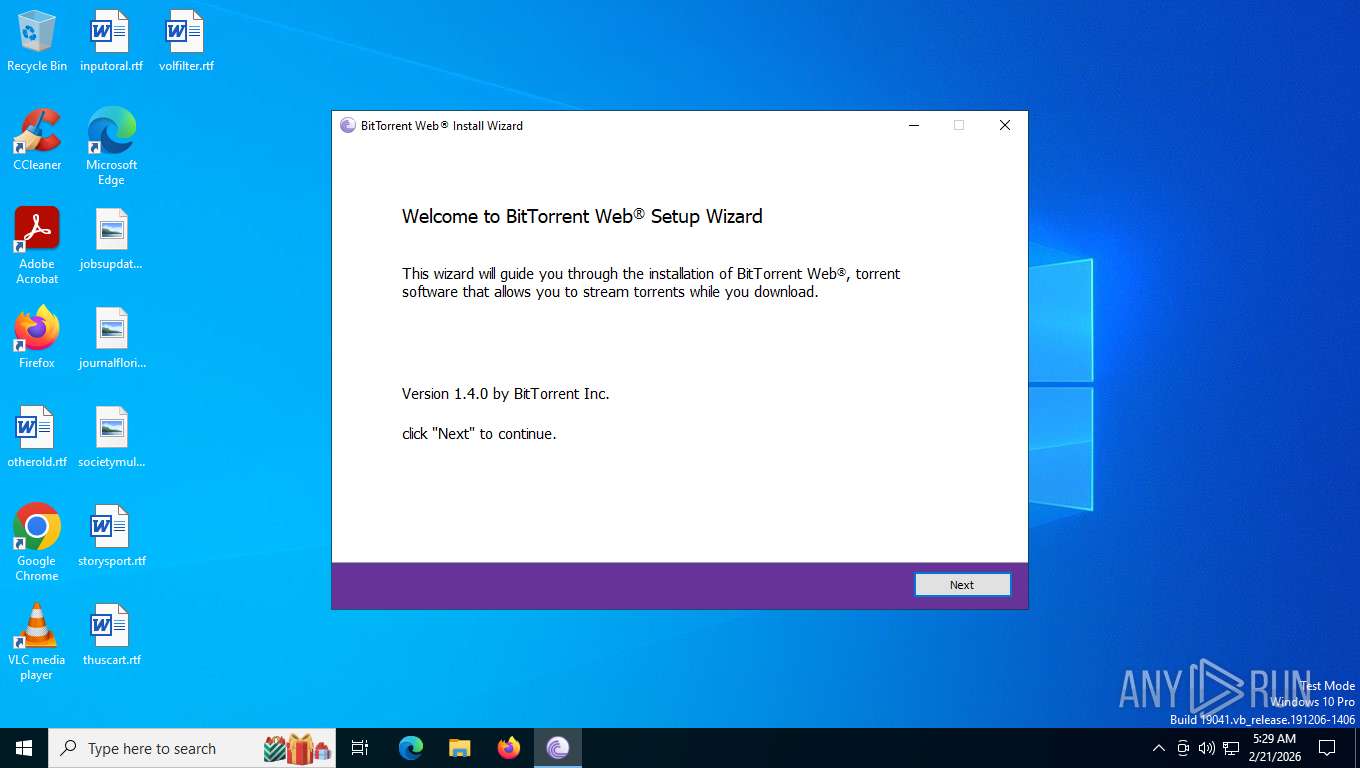Select the societymul... image file on the desktop
Screen dimensions: 1360x768
point(111,437)
